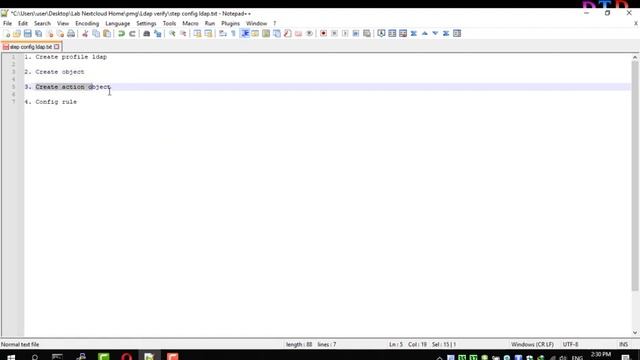Click 'Normal text file' in status bar

click(20, 344)
